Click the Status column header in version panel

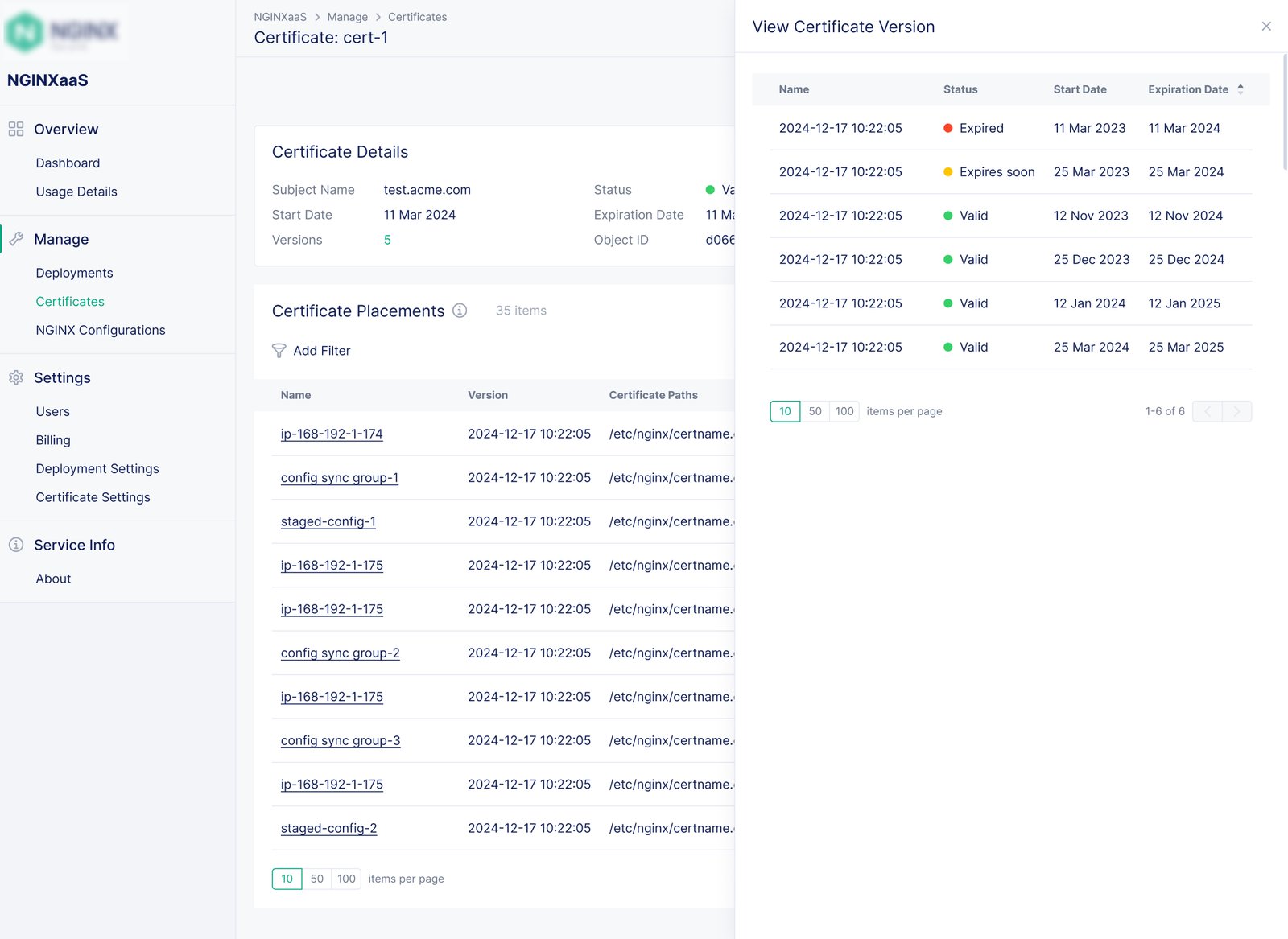click(960, 89)
